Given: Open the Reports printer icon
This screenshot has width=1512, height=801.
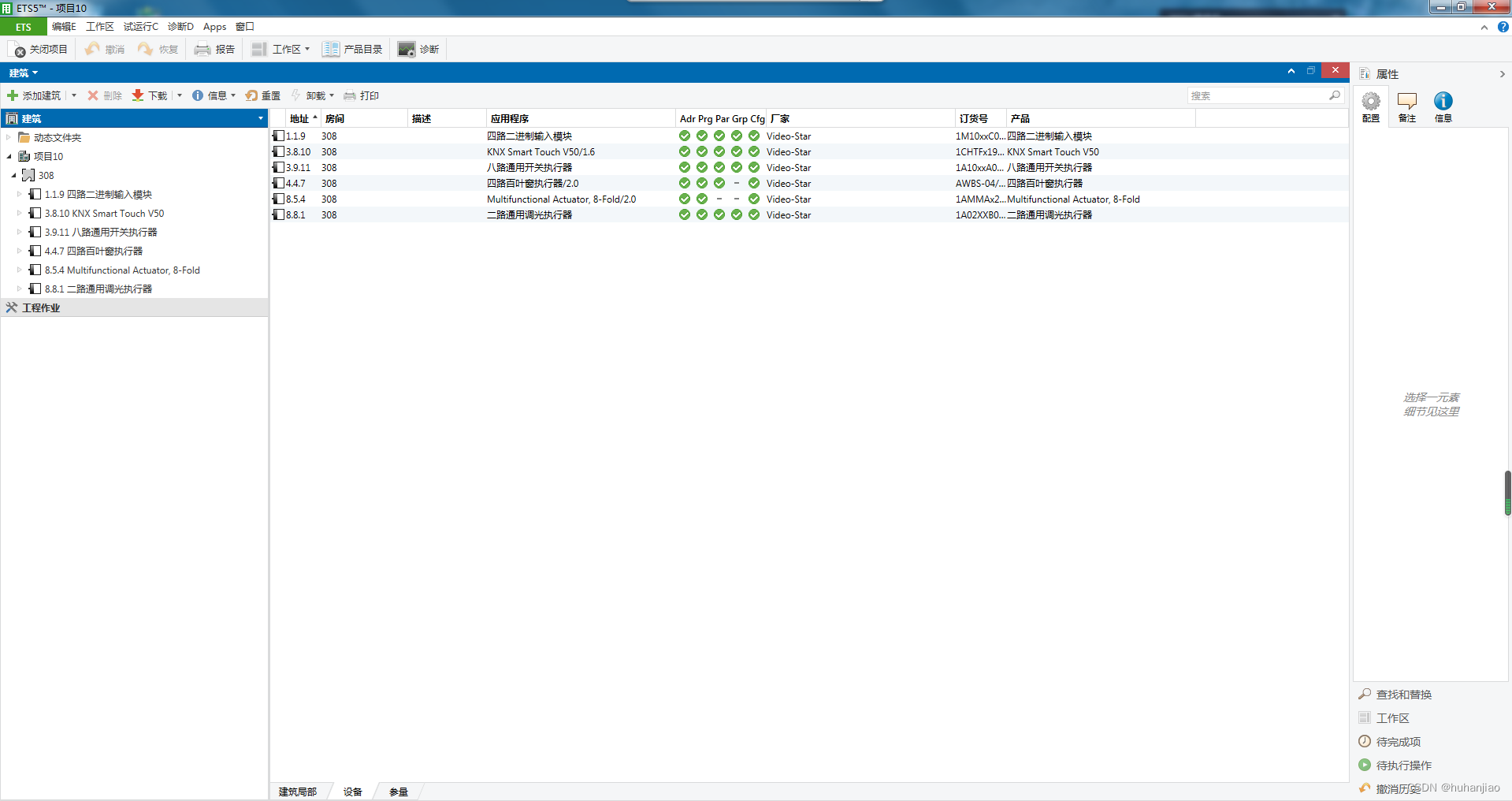Looking at the screenshot, I should pyautogui.click(x=202, y=50).
